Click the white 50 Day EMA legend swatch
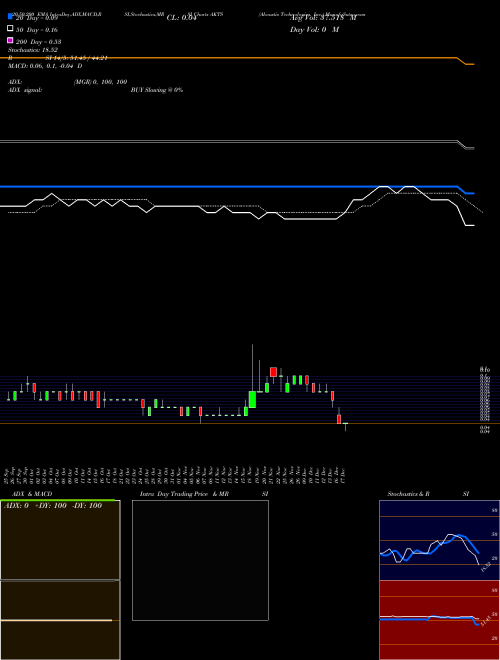500x660 pixels. (10, 29)
